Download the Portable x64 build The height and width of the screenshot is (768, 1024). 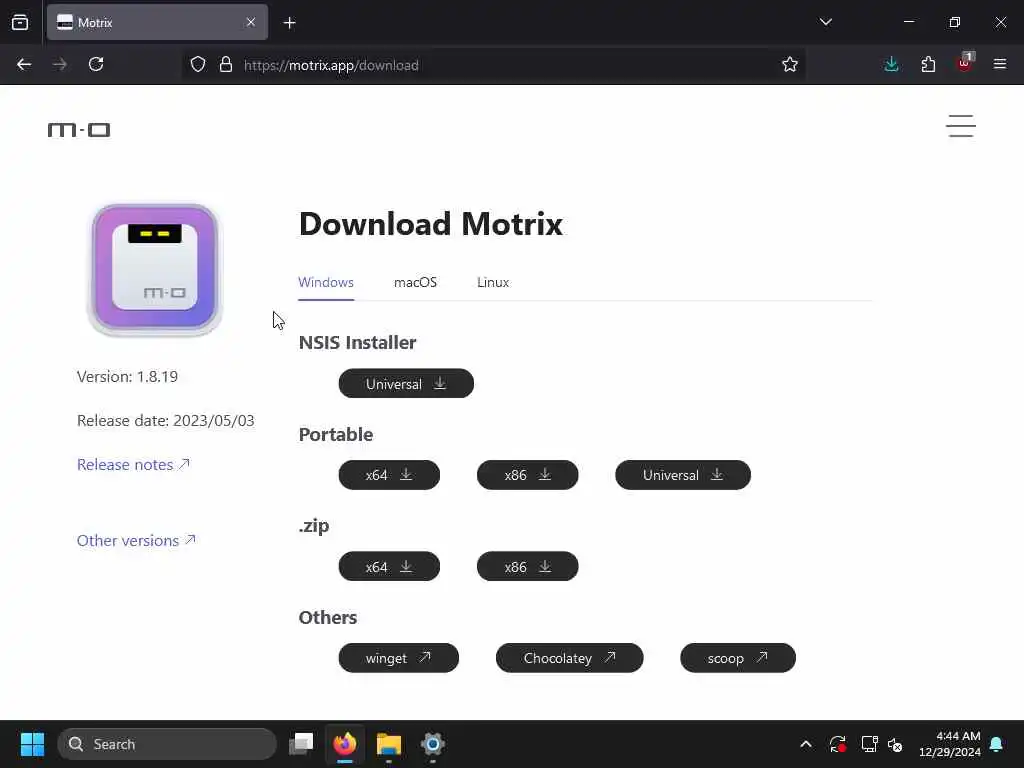389,475
